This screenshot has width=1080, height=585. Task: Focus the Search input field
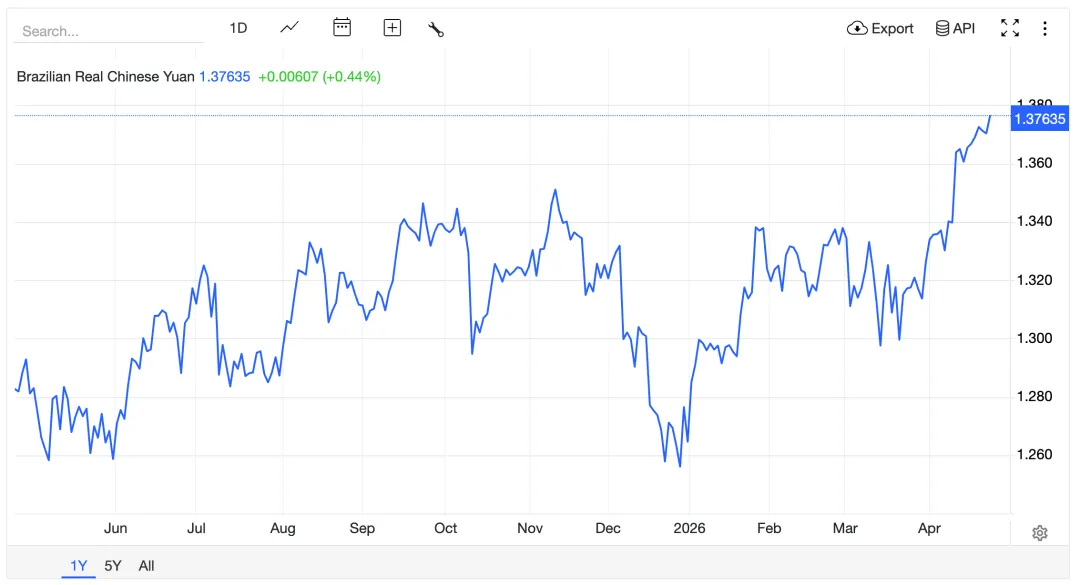click(x=108, y=31)
